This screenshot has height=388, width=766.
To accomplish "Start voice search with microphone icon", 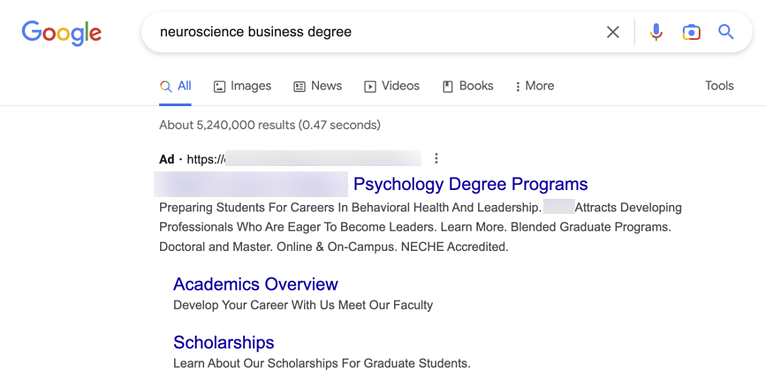I will (x=656, y=32).
